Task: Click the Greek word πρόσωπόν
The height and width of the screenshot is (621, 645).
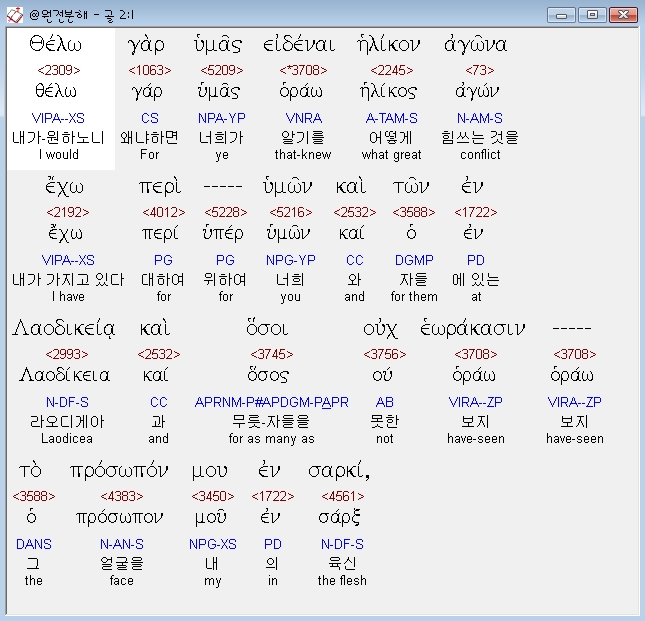Action: click(119, 471)
